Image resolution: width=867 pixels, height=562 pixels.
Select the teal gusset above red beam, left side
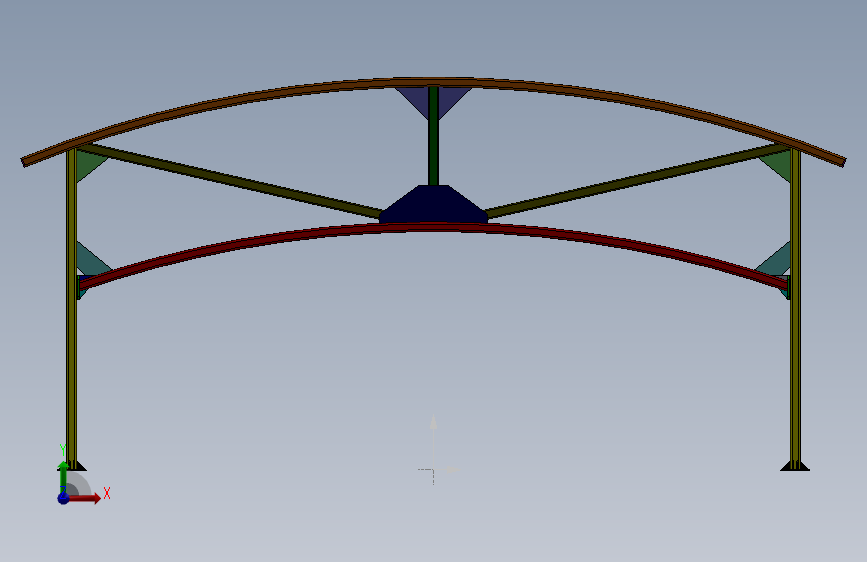tap(91, 260)
